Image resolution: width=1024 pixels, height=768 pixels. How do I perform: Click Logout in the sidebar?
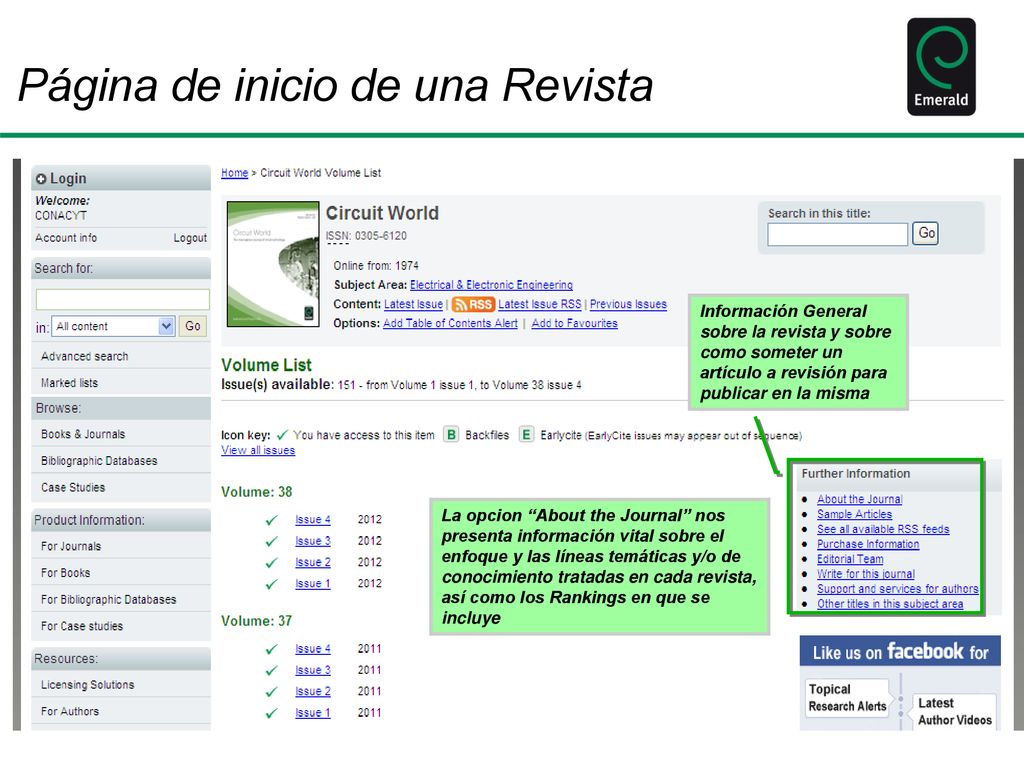[190, 238]
